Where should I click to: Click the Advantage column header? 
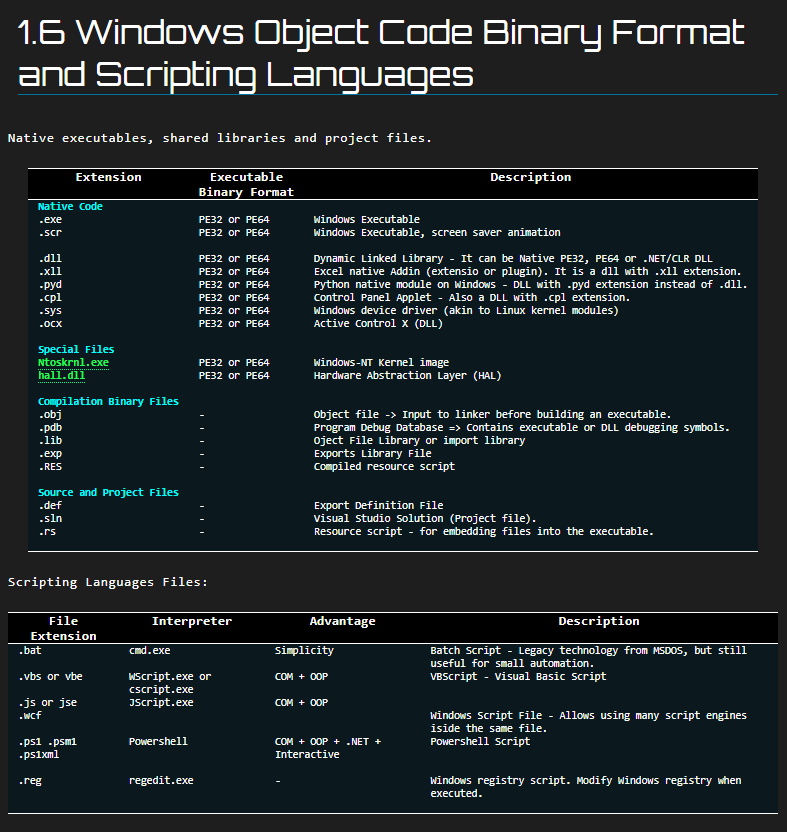(x=342, y=621)
